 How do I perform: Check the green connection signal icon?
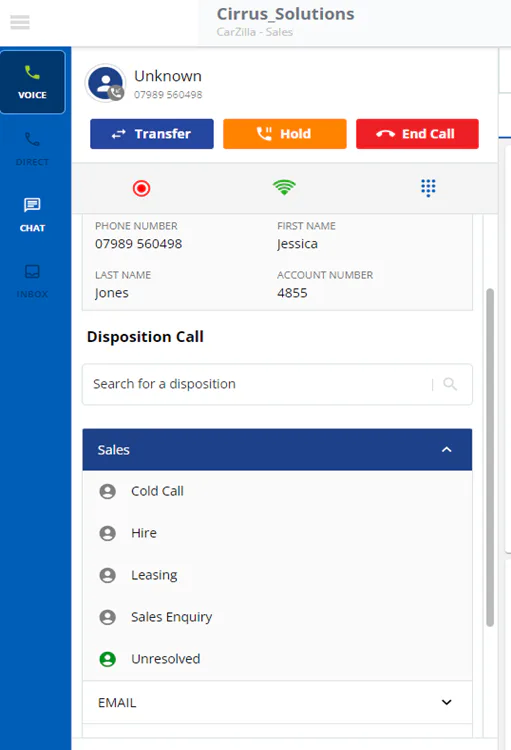pos(284,187)
